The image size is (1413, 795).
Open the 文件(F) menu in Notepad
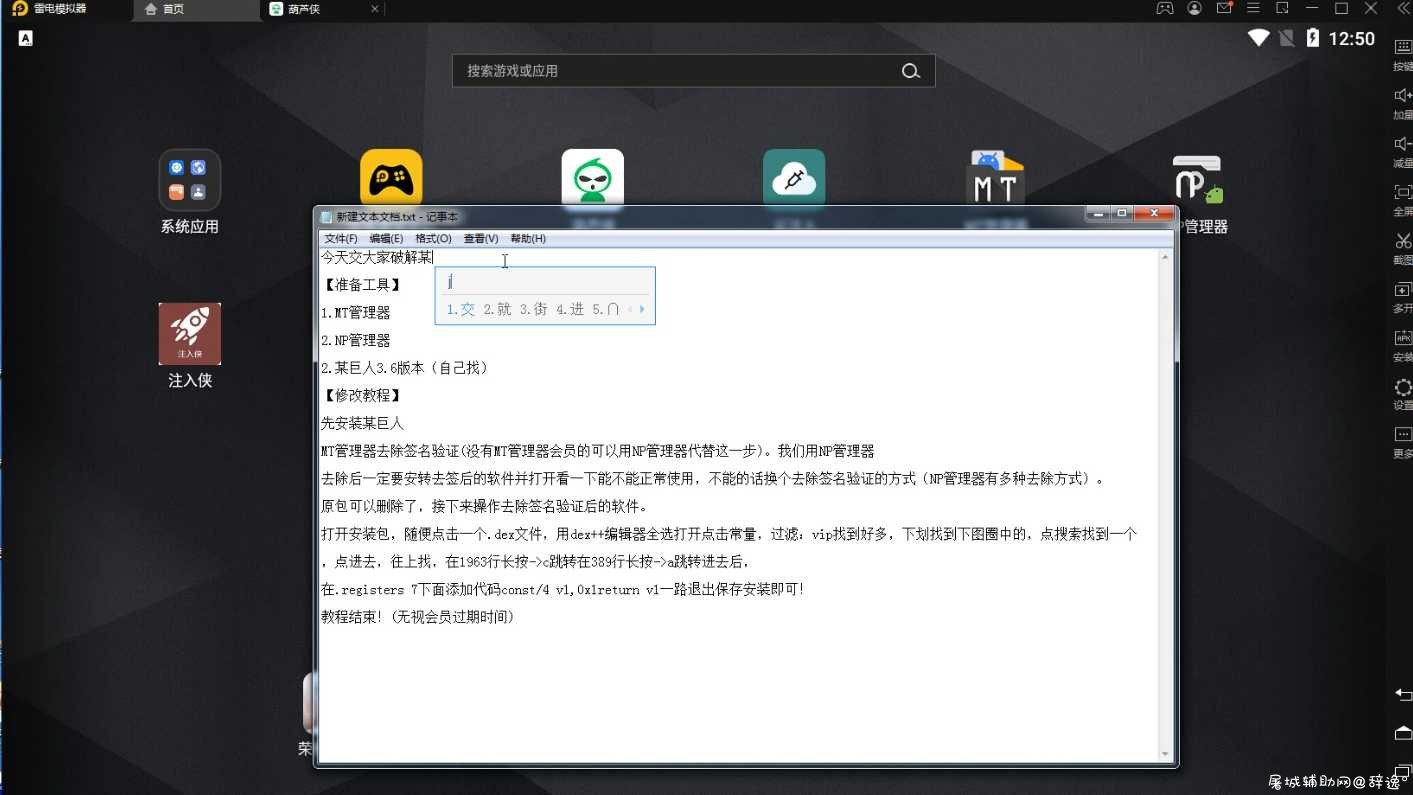coord(341,238)
